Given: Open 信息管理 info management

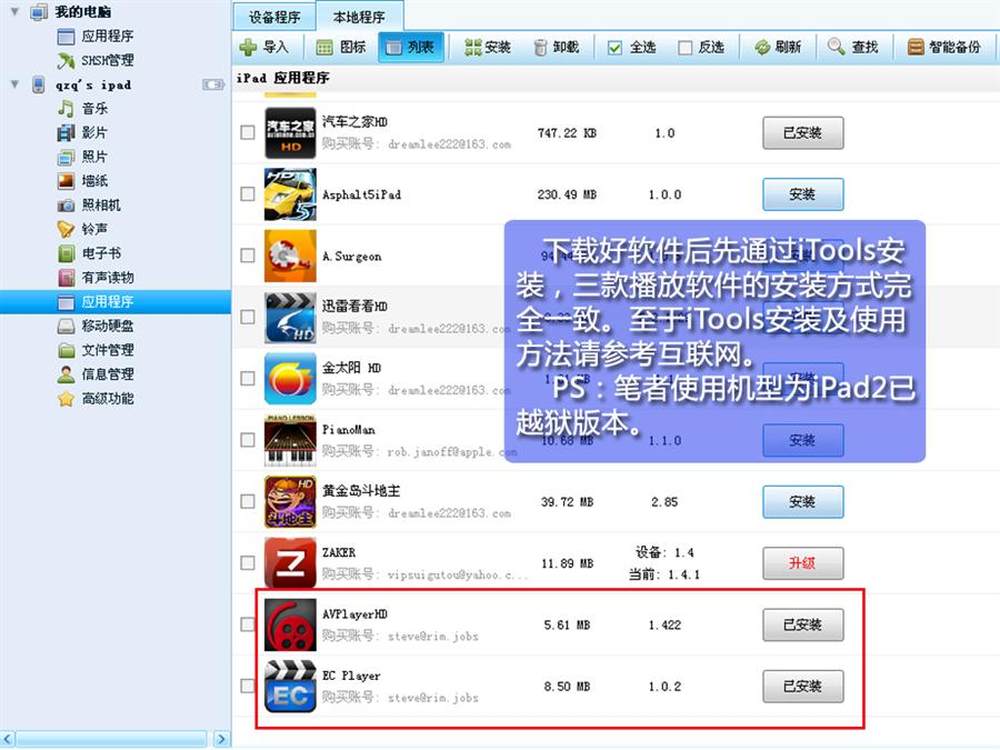Looking at the screenshot, I should point(96,374).
